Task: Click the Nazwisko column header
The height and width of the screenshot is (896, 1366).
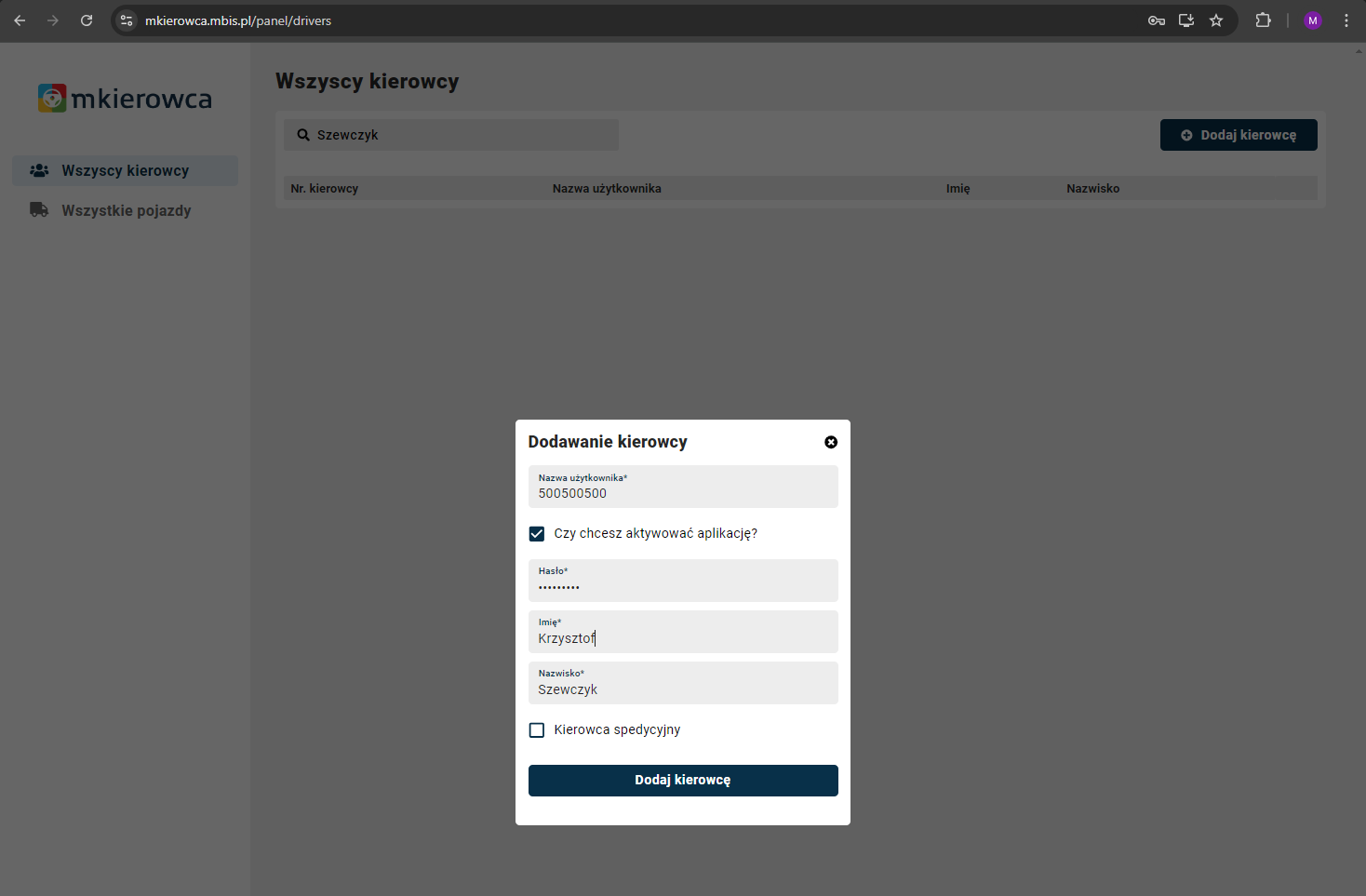Action: pyautogui.click(x=1093, y=188)
